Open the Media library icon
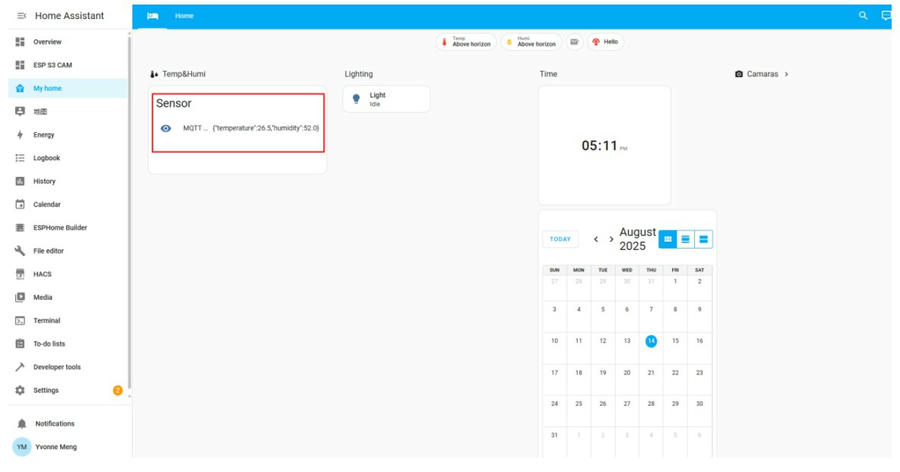This screenshot has height=472, width=900. click(20, 297)
